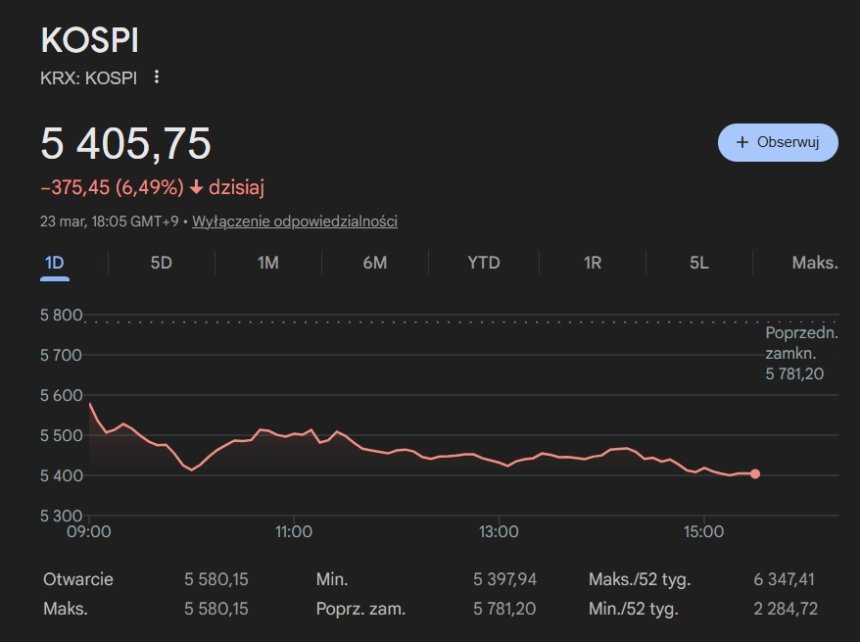Screen dimensions: 860x642
Task: View the 1R one-year range
Action: (x=592, y=263)
